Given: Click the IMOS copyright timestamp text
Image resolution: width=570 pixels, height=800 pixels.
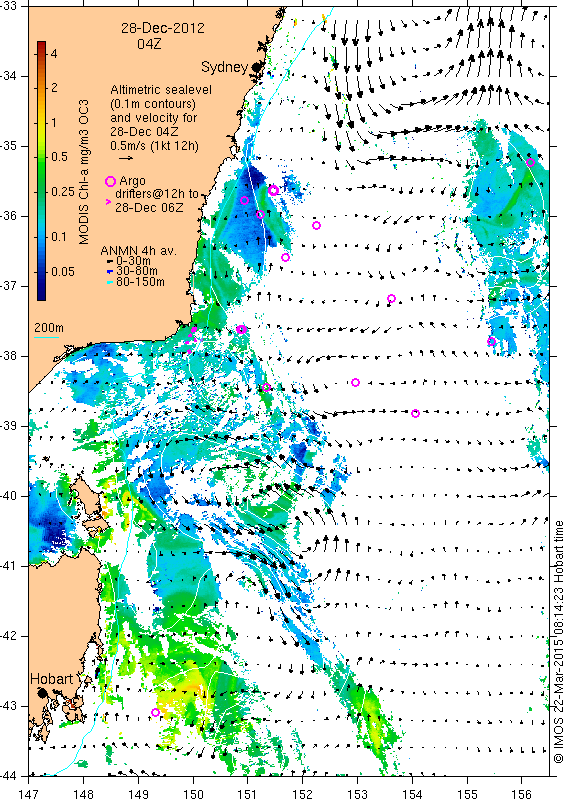Looking at the screenshot, I should (558, 642).
